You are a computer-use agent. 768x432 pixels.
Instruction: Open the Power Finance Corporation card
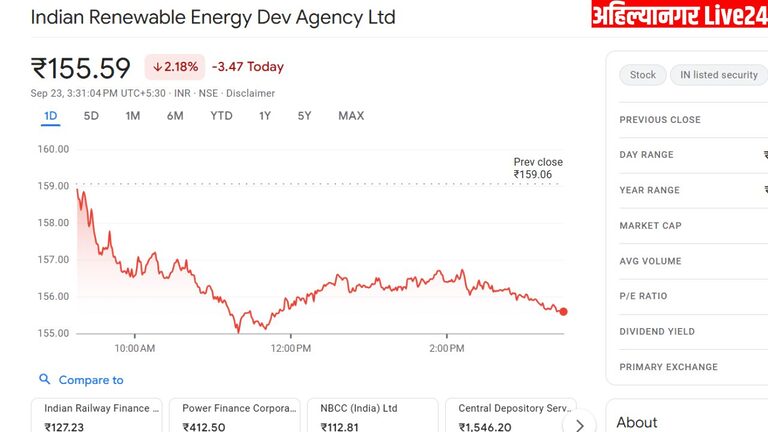pyautogui.click(x=234, y=416)
